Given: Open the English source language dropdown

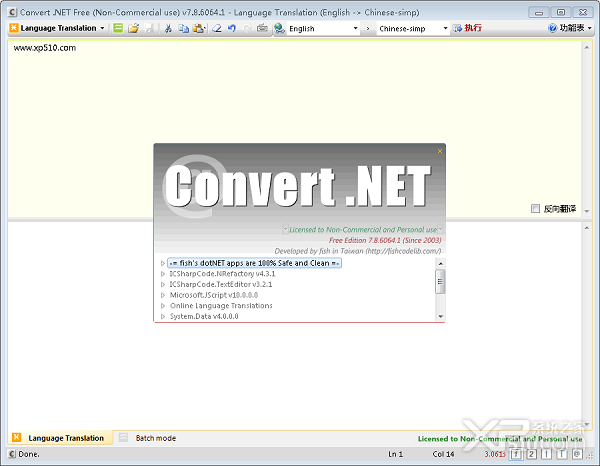Looking at the screenshot, I should pyautogui.click(x=355, y=28).
